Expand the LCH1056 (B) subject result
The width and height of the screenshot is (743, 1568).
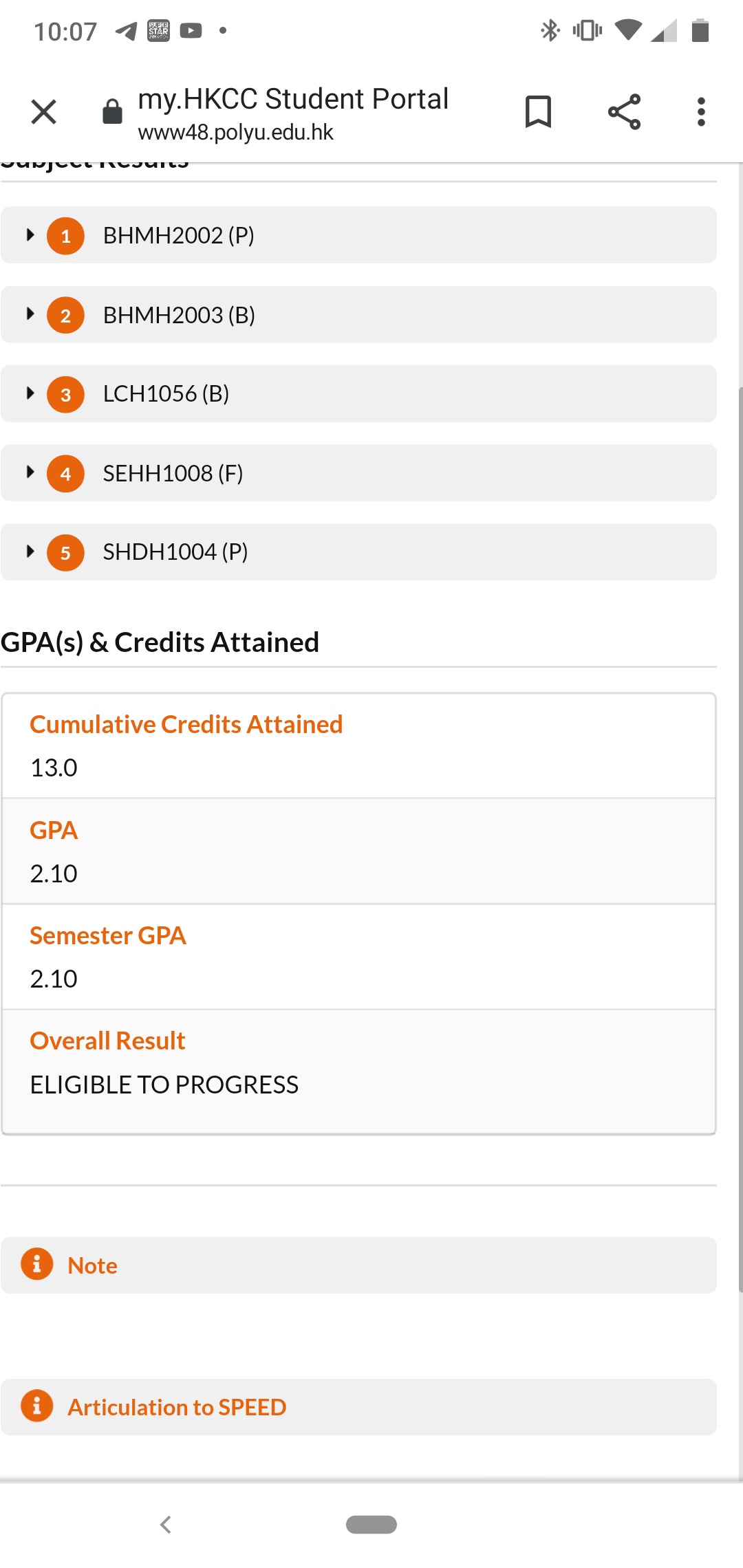tap(358, 393)
